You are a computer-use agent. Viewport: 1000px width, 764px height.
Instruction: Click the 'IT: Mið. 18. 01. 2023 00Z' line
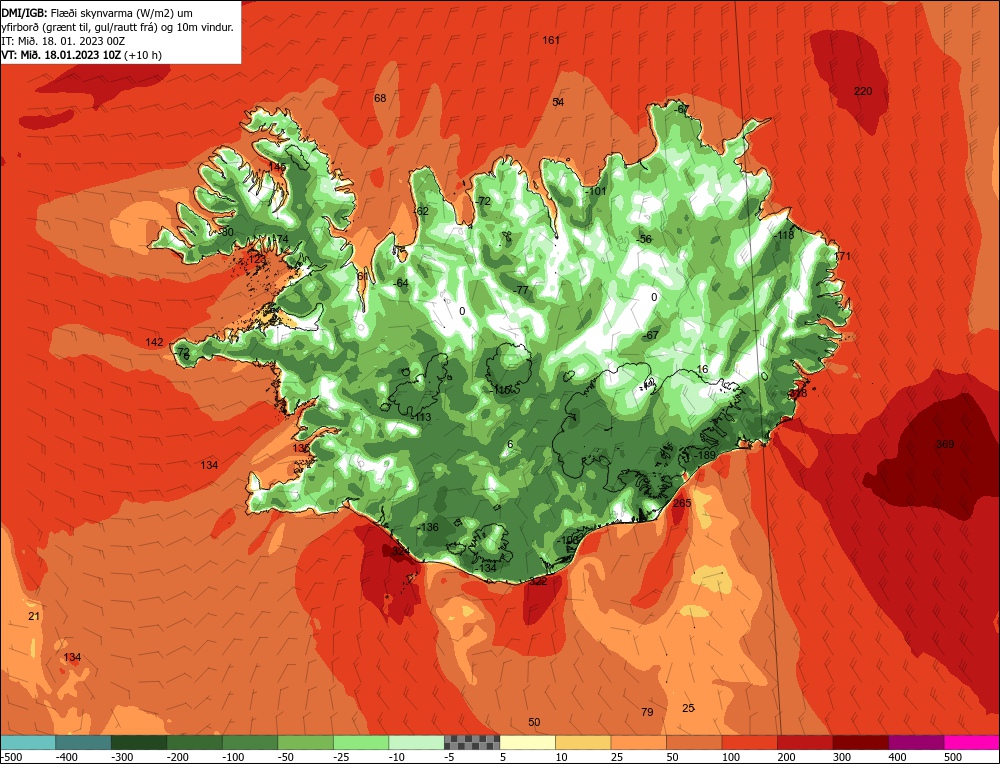coord(63,41)
